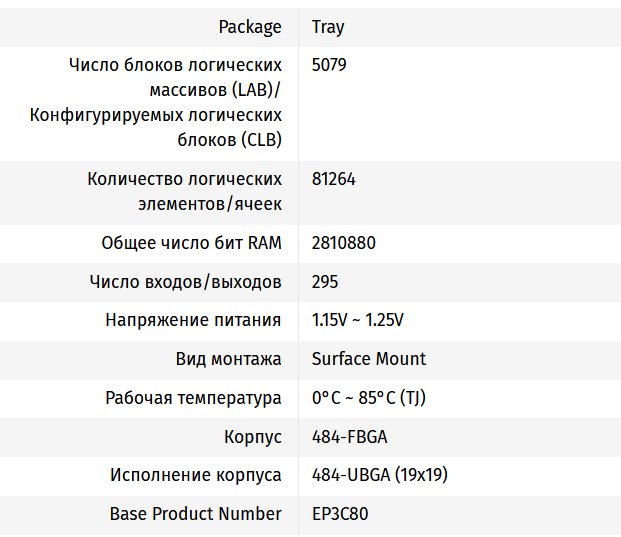Click the "Напряжение питания" label
621x537 pixels.
[x=193, y=321]
